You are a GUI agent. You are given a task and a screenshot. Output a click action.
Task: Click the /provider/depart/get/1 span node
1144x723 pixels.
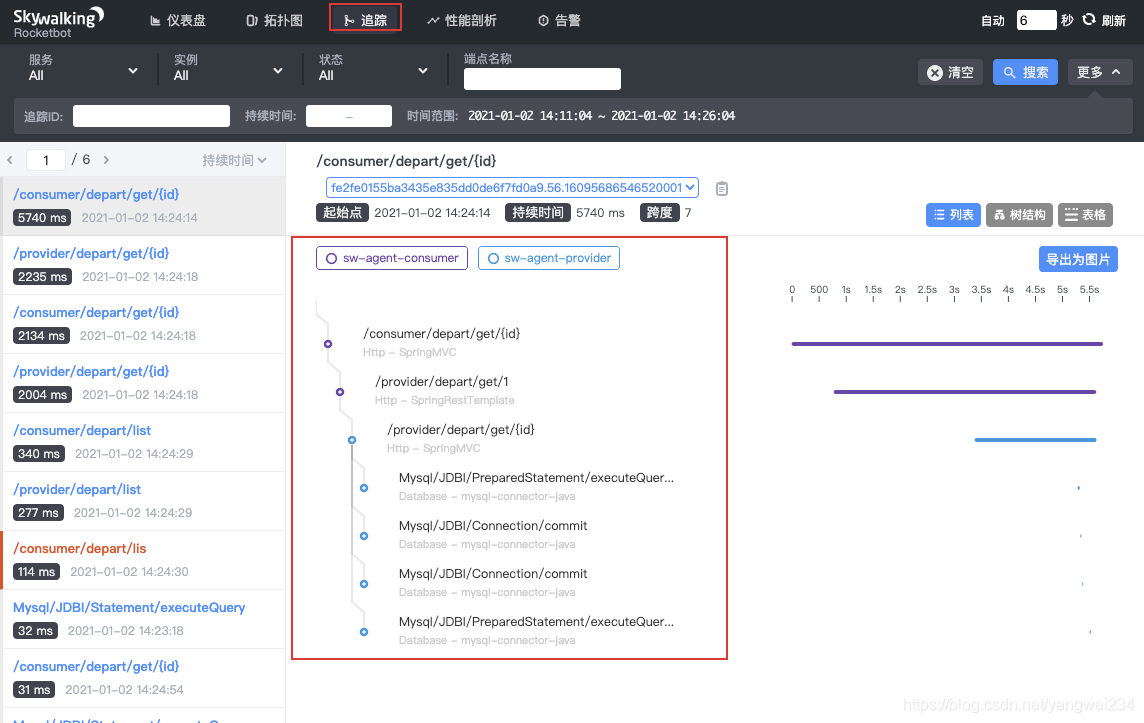click(340, 392)
